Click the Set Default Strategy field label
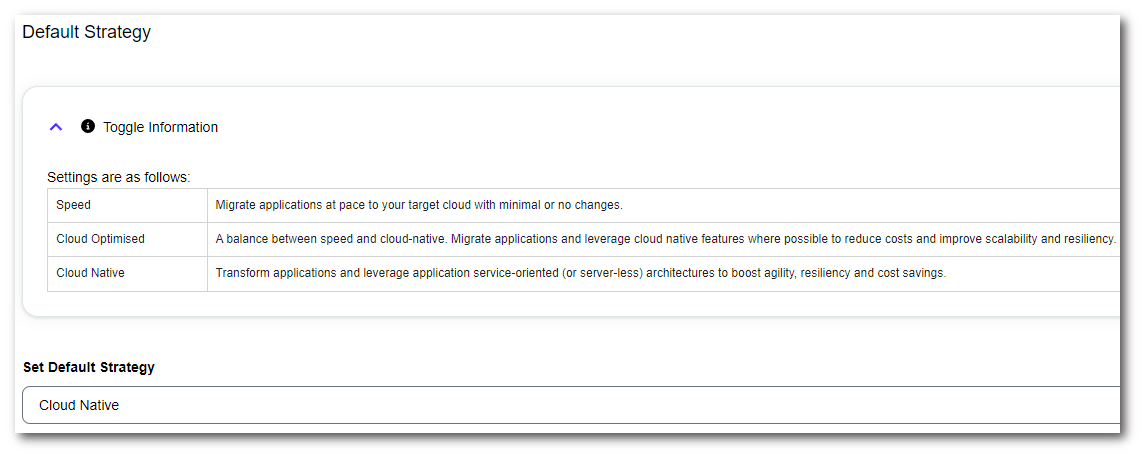This screenshot has width=1145, height=458. point(89,367)
